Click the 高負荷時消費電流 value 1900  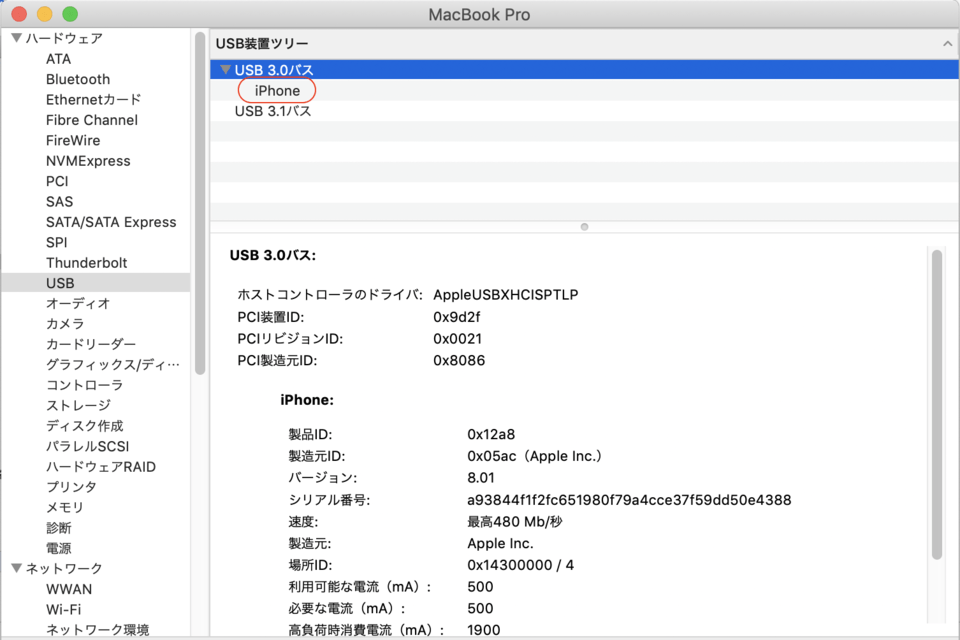coord(484,630)
